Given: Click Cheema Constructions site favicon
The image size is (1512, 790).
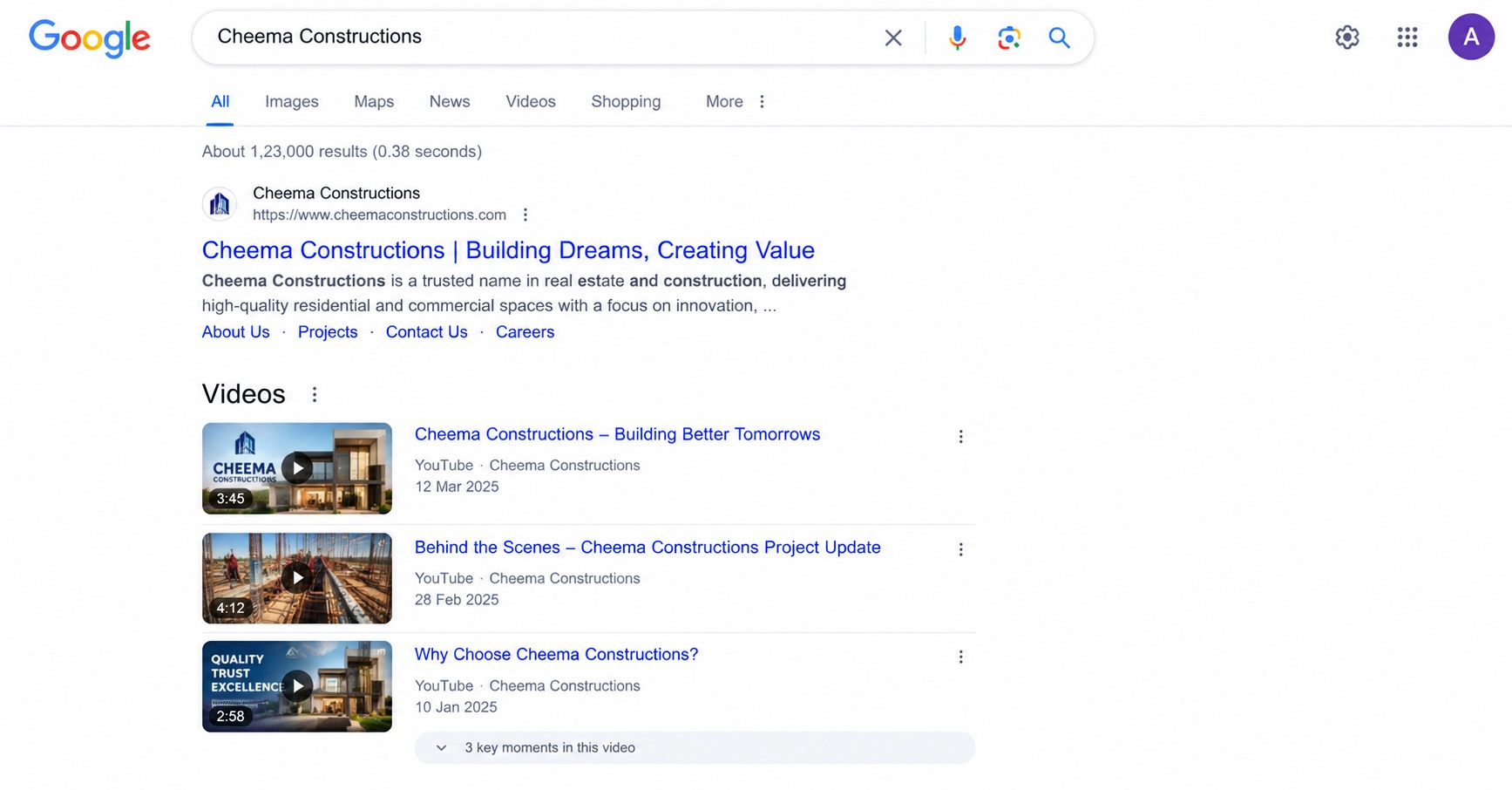Looking at the screenshot, I should click(220, 204).
